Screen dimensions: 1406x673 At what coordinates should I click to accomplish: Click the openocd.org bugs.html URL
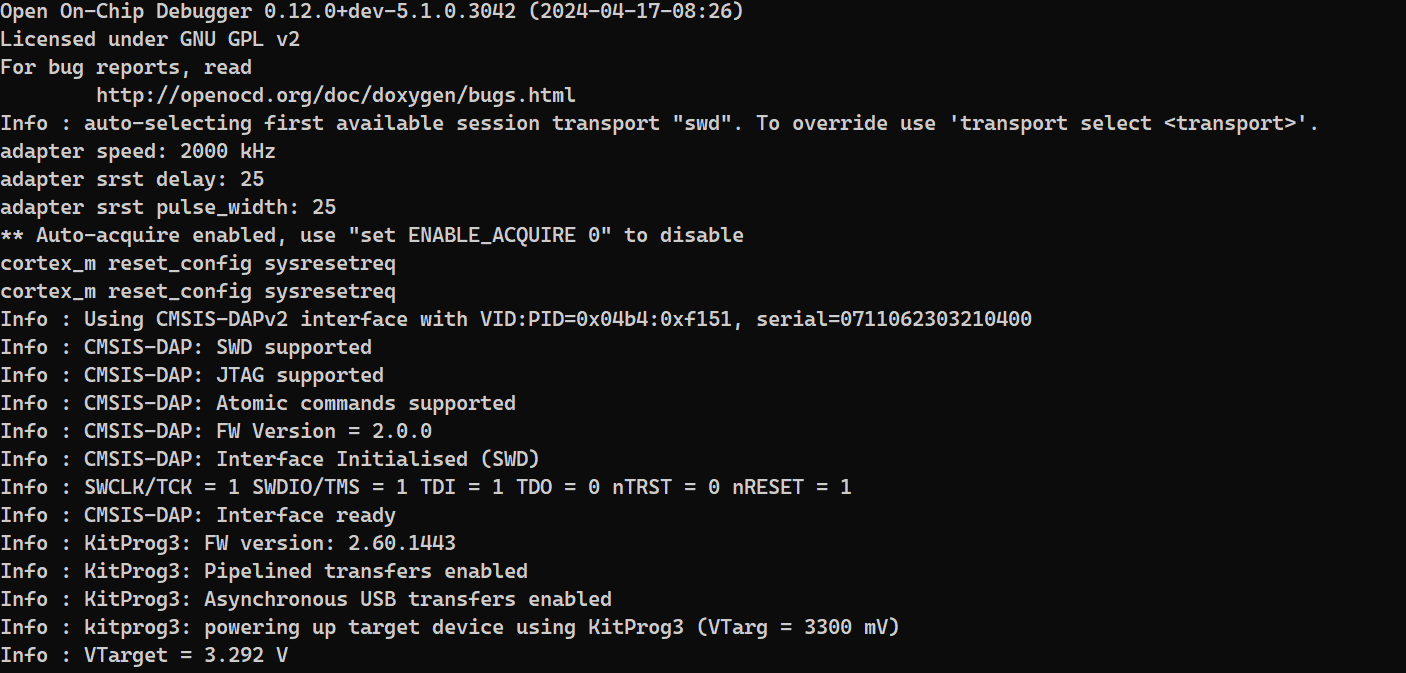336,96
